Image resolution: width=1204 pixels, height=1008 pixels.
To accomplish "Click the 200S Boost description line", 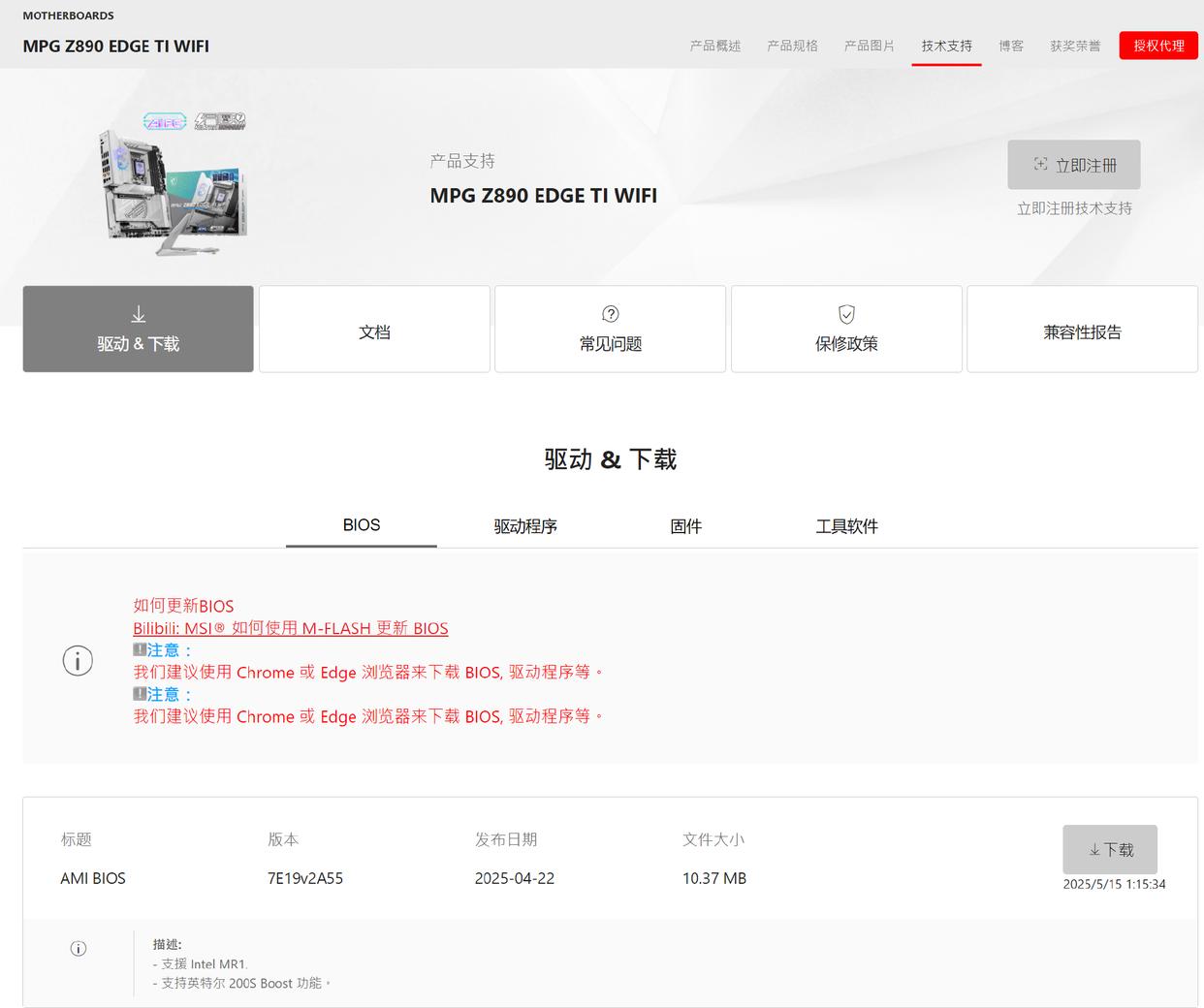I will tap(242, 983).
